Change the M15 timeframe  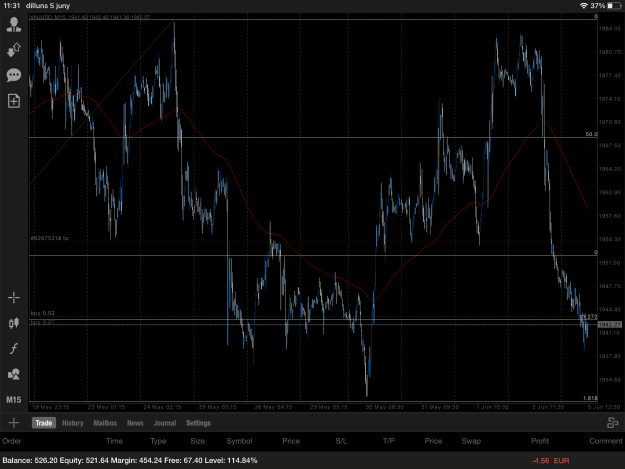click(14, 400)
